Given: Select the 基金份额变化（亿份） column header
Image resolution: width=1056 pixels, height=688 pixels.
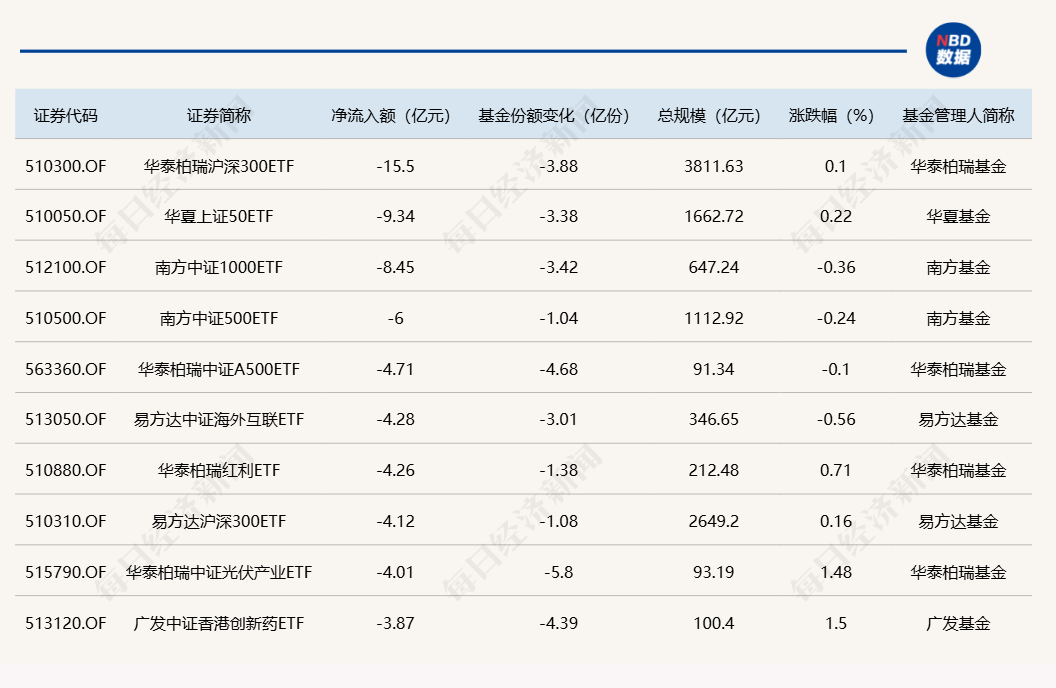Looking at the screenshot, I should (x=554, y=116).
